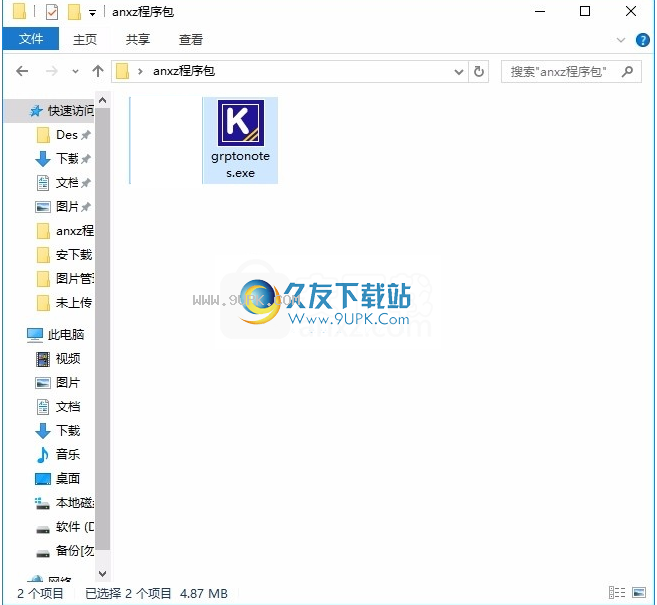657x605 pixels.
Task: Open 文档 under 此电脑
Action: point(58,407)
